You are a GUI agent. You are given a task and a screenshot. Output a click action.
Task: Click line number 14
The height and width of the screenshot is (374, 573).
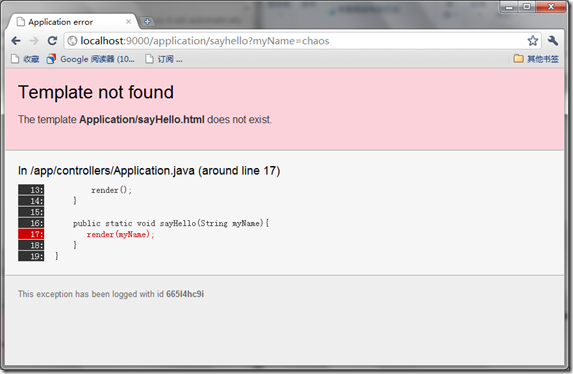(31, 201)
